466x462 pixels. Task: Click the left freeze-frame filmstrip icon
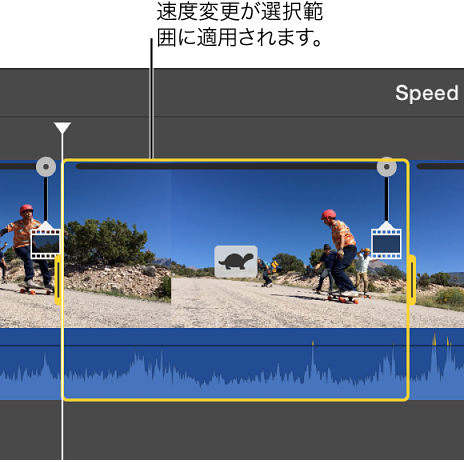tap(45, 244)
